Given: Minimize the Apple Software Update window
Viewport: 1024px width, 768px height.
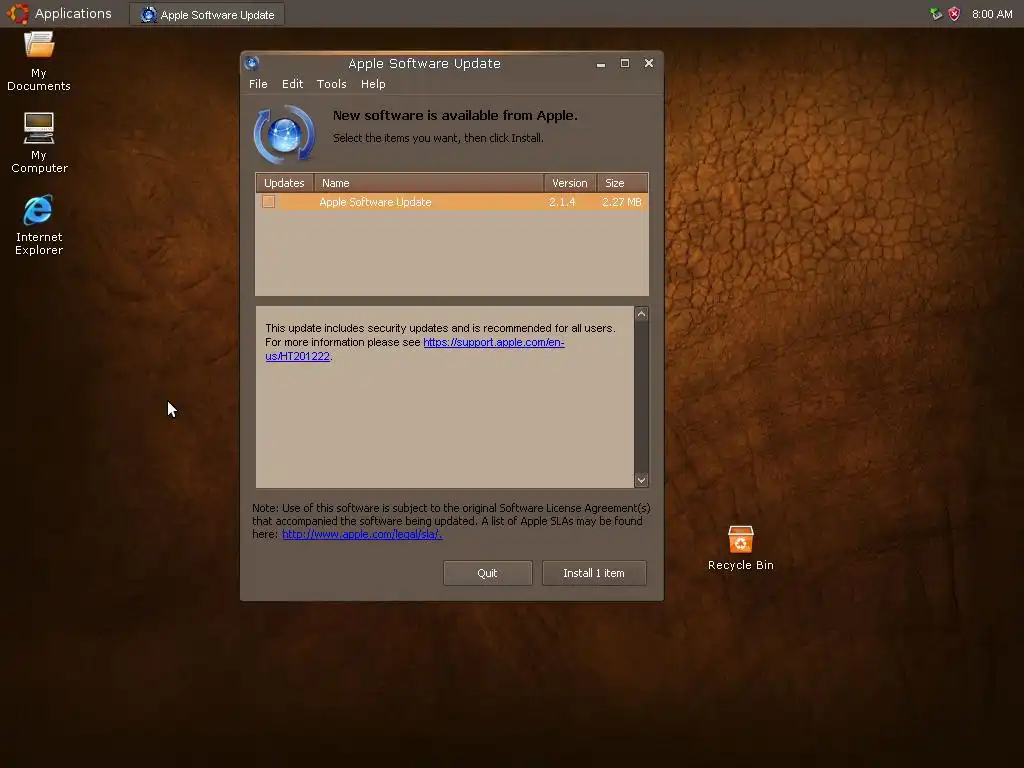Looking at the screenshot, I should (x=601, y=63).
